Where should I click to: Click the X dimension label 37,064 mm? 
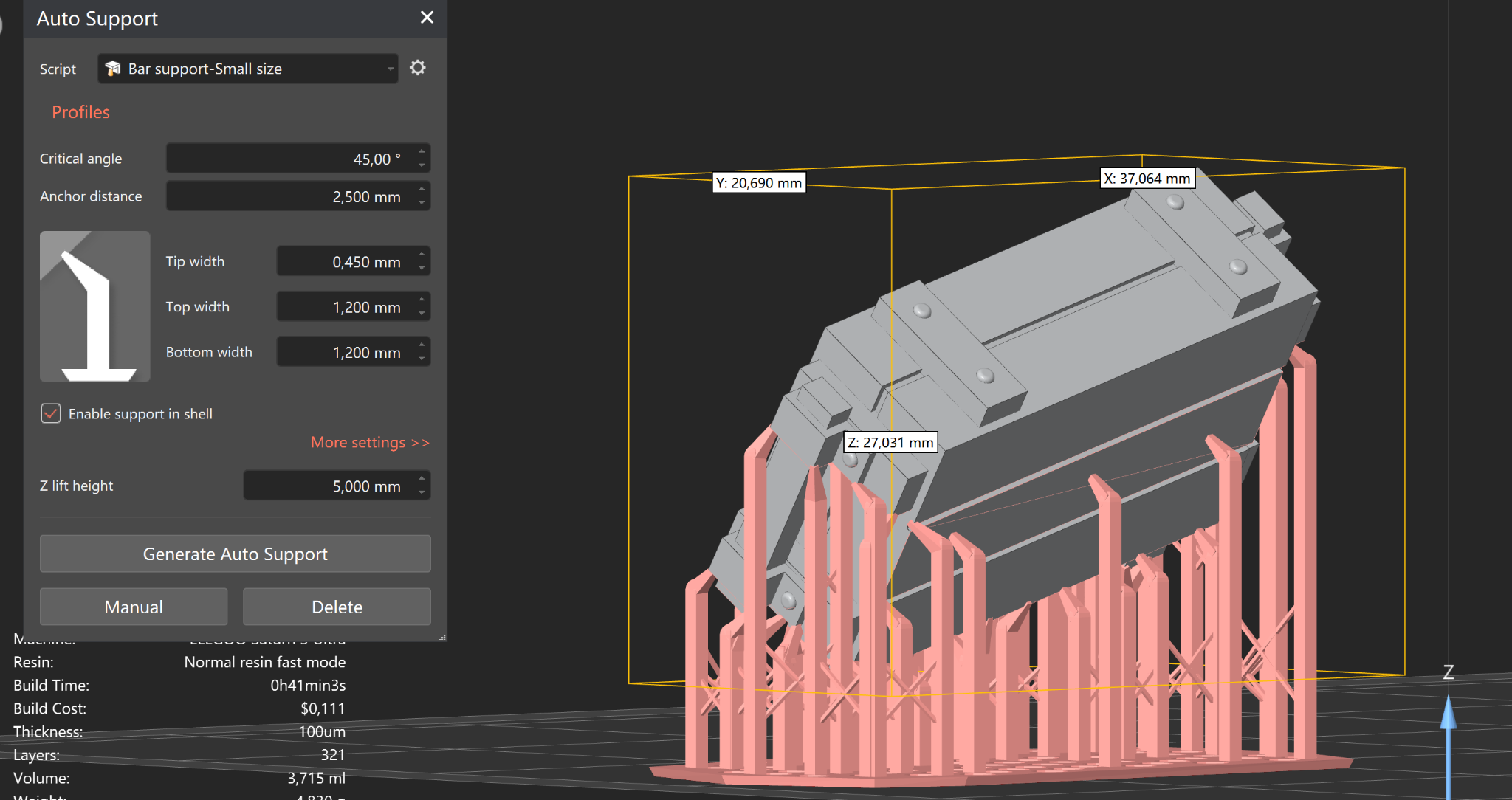[x=1147, y=179]
